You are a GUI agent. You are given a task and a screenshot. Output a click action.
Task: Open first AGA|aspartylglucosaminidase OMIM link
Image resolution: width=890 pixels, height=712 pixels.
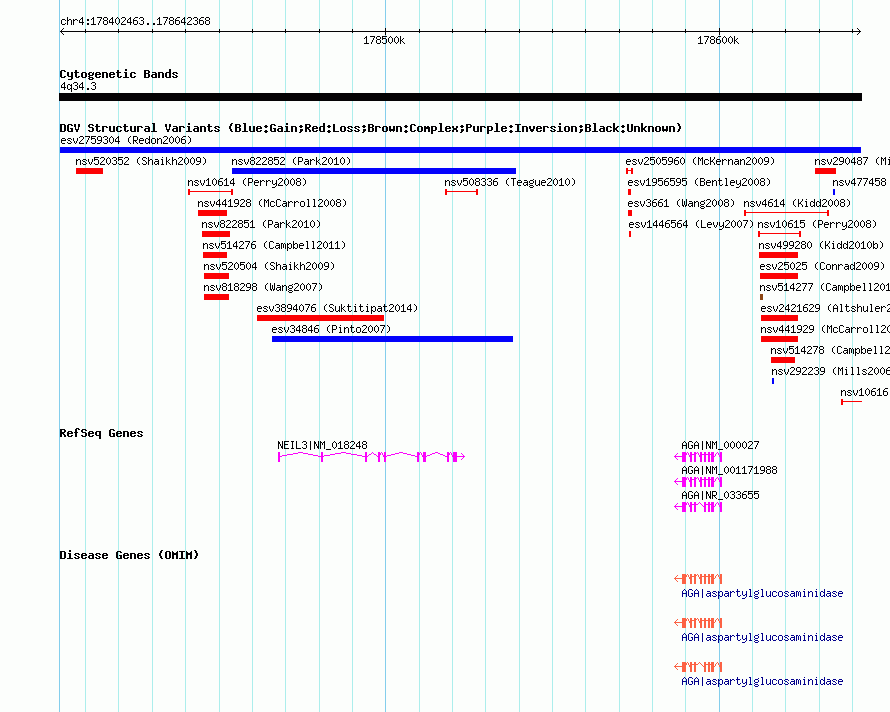762,593
